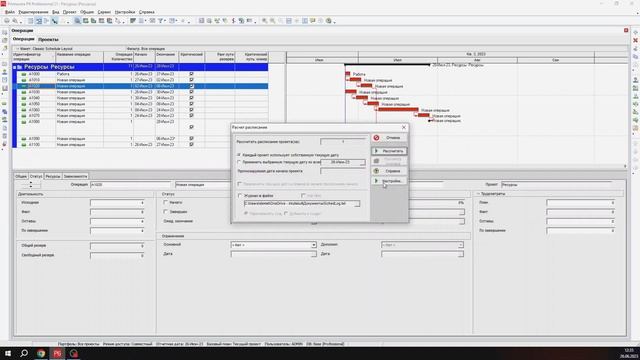Click the zoom in timescale icon
This screenshot has width=640, height=360.
(x=265, y=21)
